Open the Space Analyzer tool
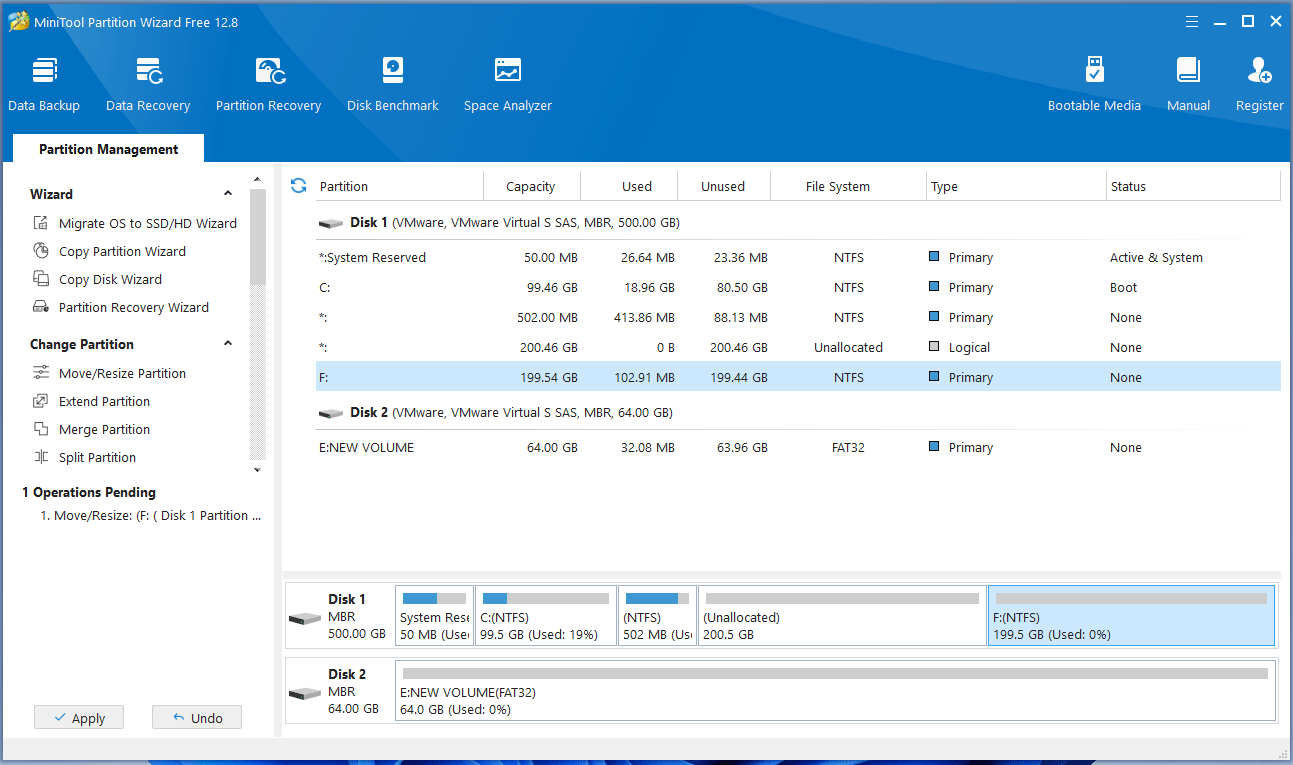Image resolution: width=1293 pixels, height=765 pixels. pyautogui.click(x=508, y=85)
